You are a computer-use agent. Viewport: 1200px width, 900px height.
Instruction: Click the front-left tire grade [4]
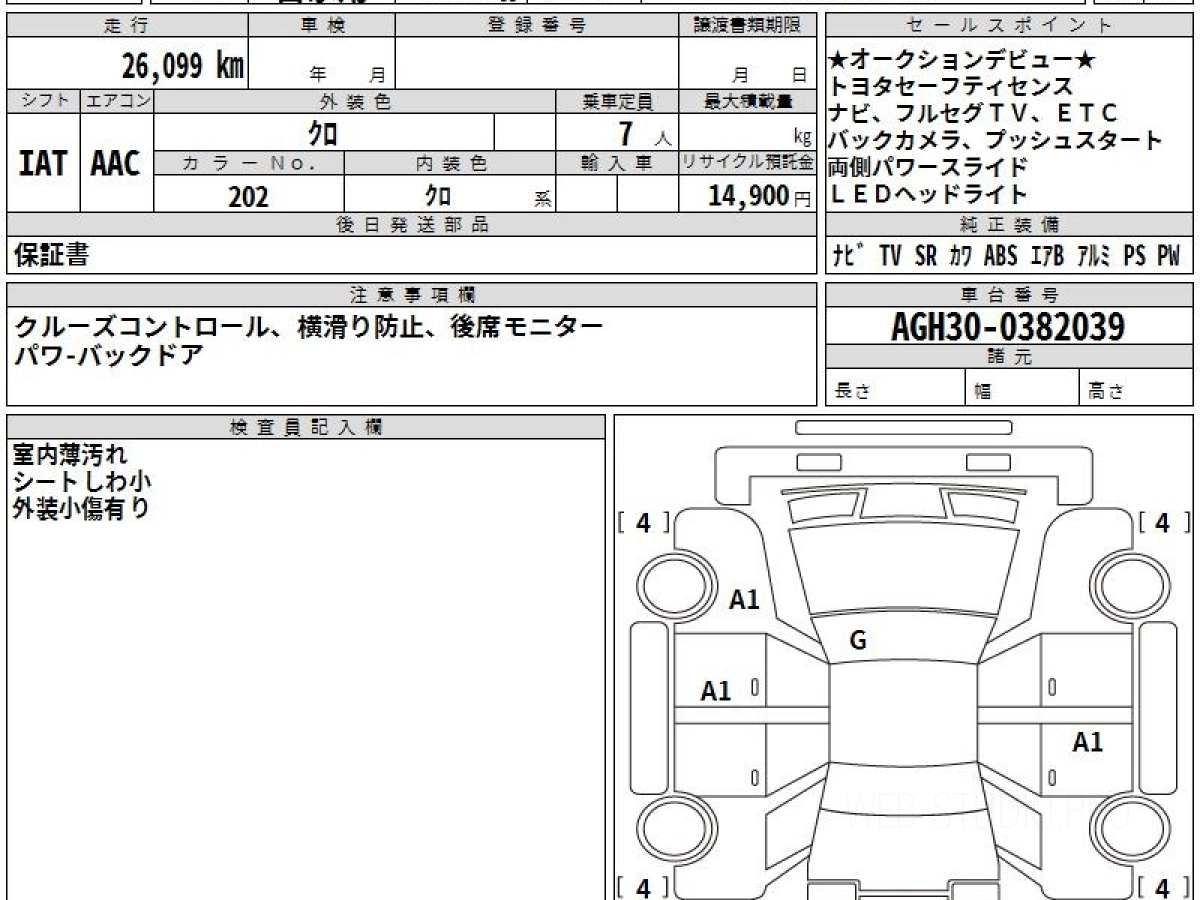[x=643, y=522]
